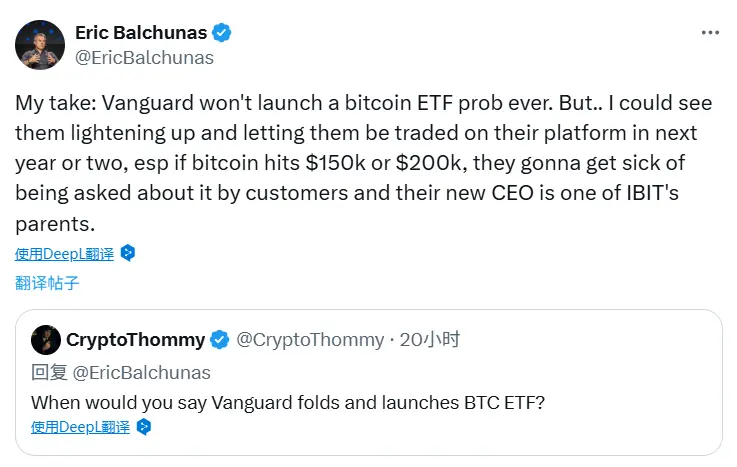
Task: Click verified badge beside CryptoThommy
Action: 220,340
